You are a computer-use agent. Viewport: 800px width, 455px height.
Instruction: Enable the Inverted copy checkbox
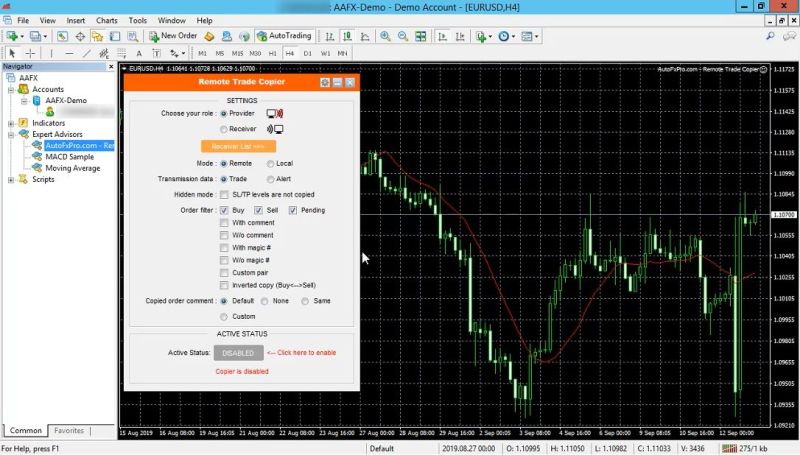tap(224, 285)
